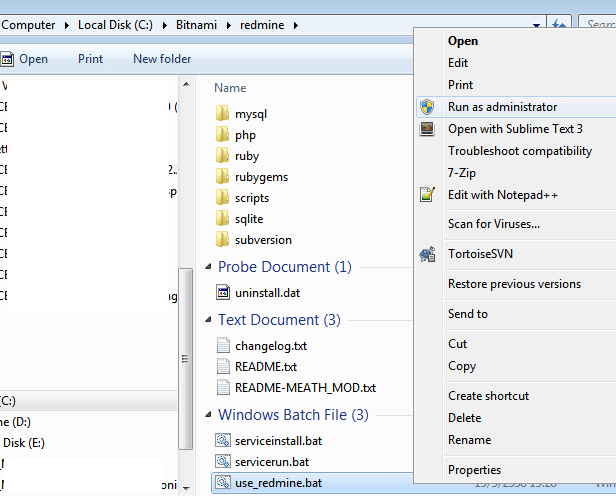Click the serviceinstall.bat file icon

(x=223, y=440)
